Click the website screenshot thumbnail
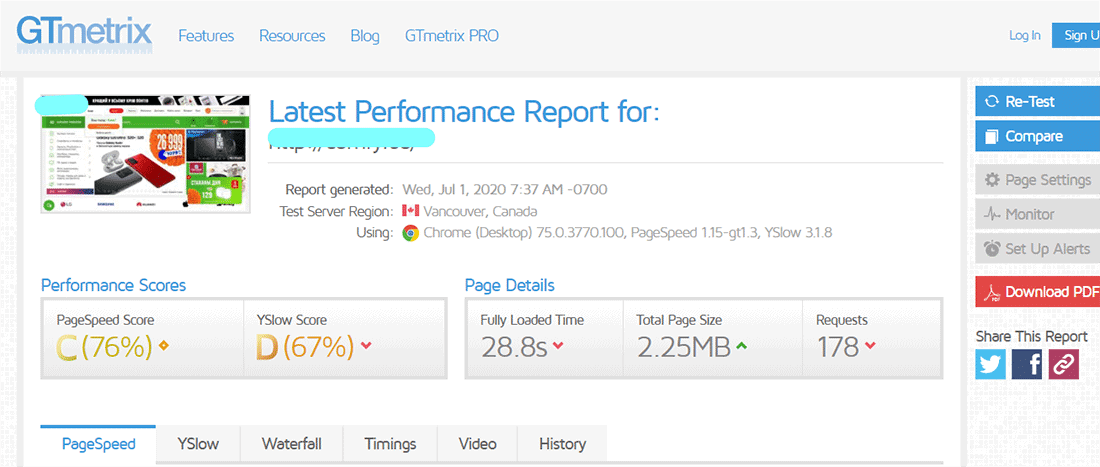This screenshot has width=1100, height=467. 145,154
